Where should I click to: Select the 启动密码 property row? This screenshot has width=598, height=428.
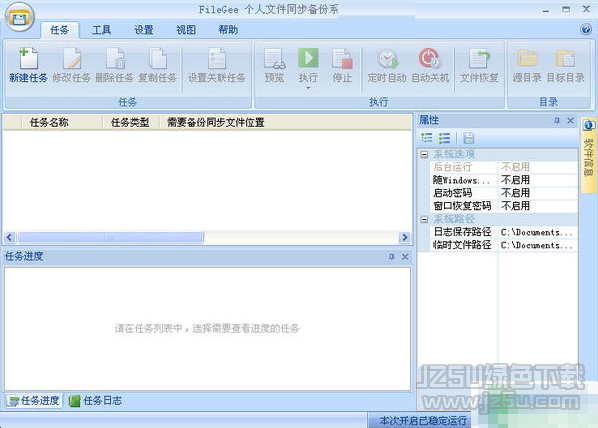click(504, 193)
